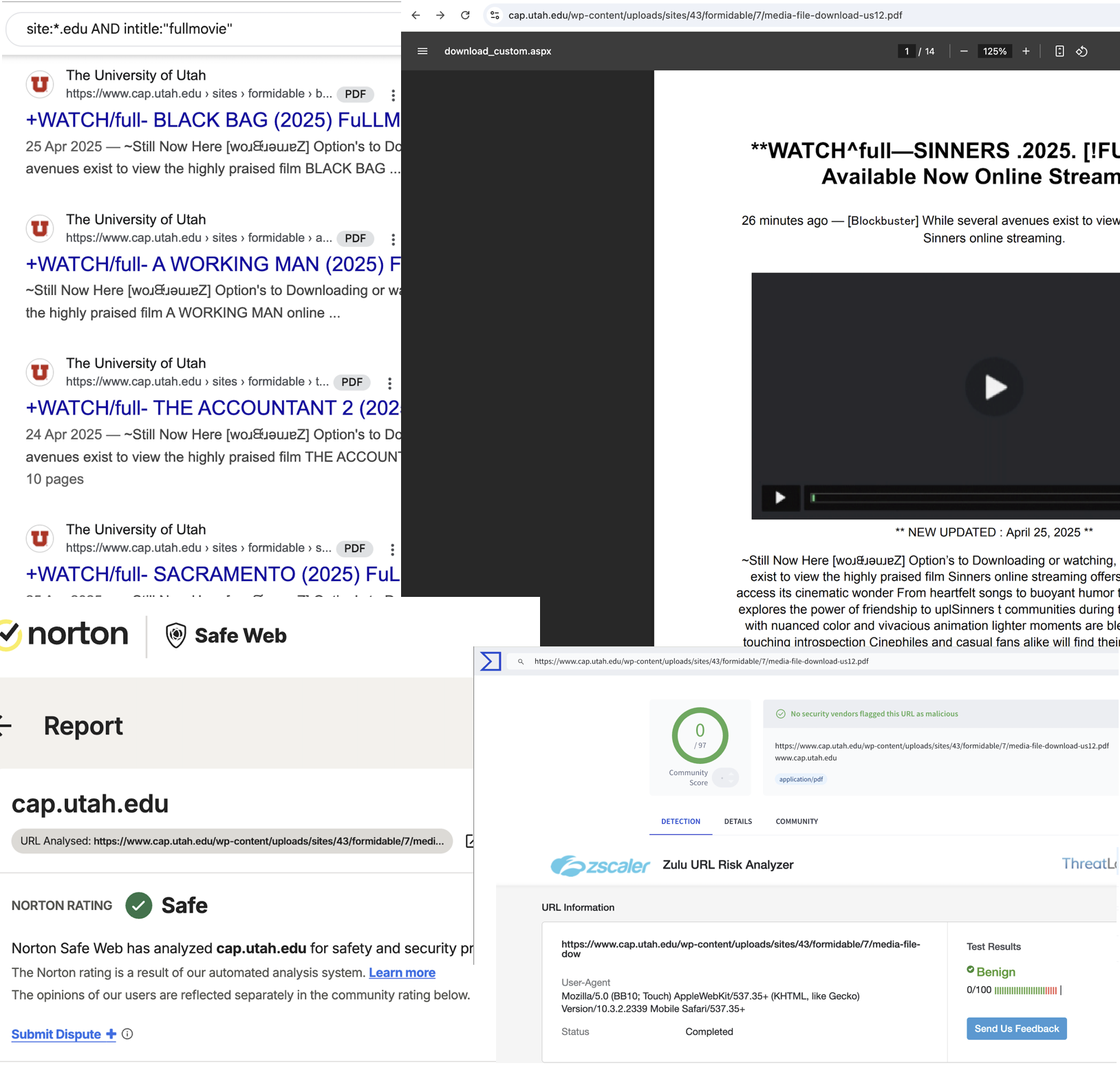1120x1070 pixels.
Task: Reload the PDF page
Action: pos(465,15)
